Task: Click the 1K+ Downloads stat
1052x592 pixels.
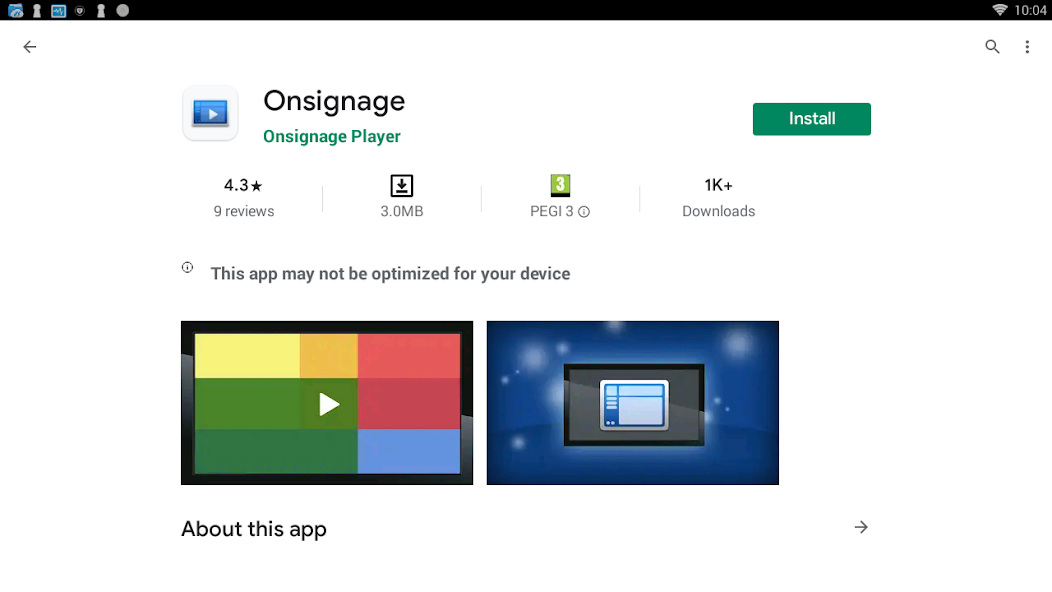Action: (x=718, y=197)
